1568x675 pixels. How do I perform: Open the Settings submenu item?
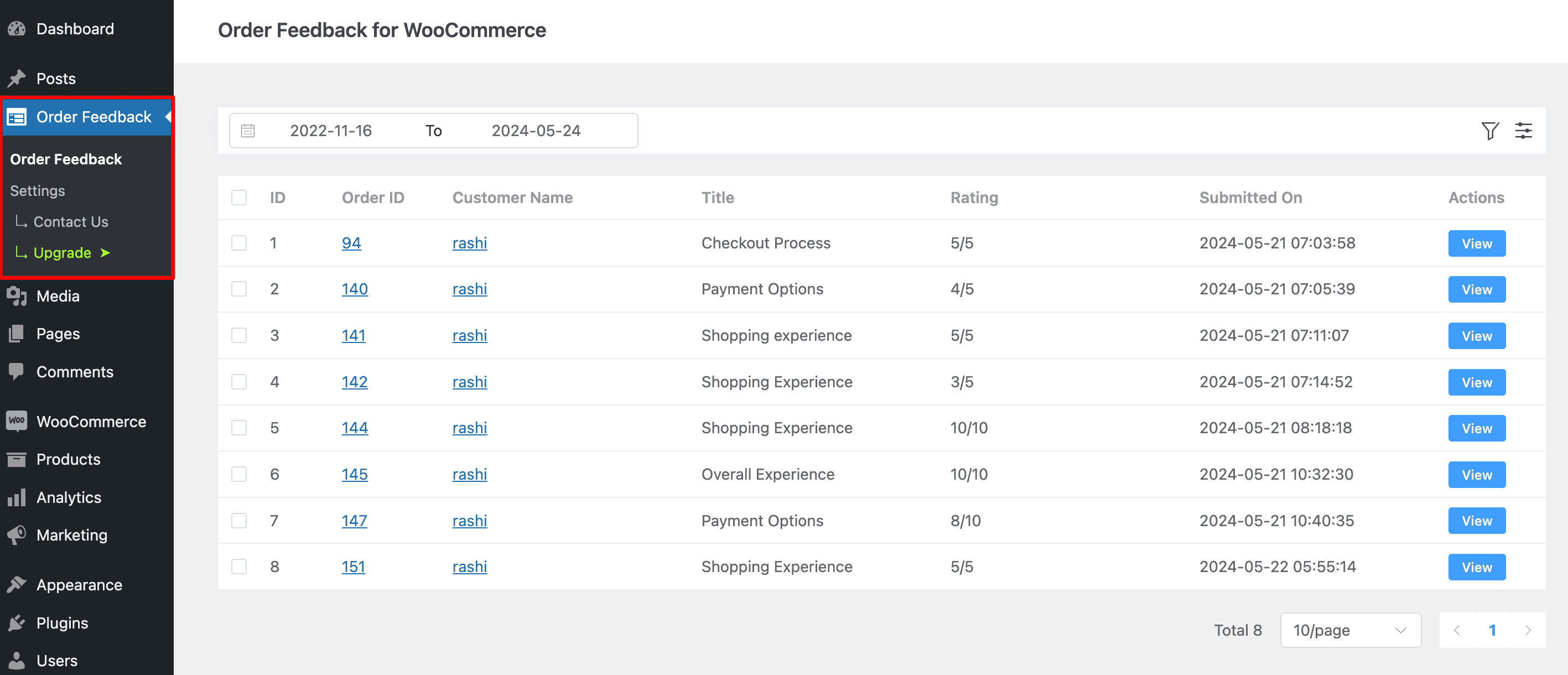(x=37, y=190)
